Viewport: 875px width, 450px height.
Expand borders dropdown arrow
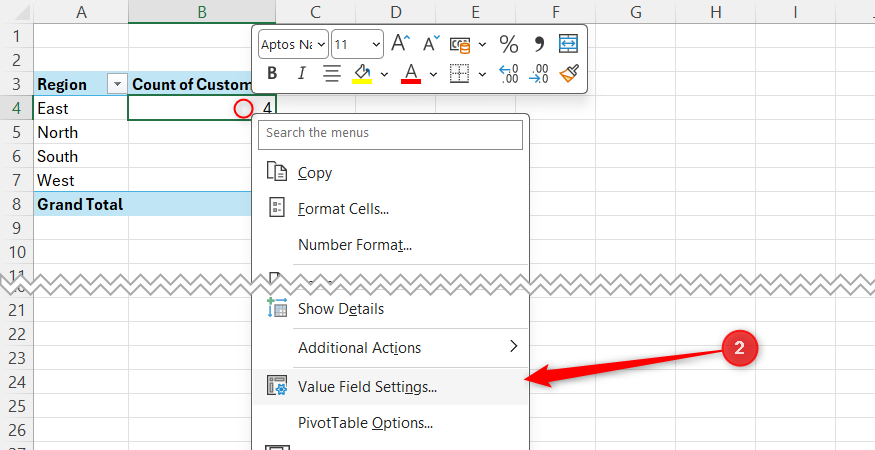482,74
